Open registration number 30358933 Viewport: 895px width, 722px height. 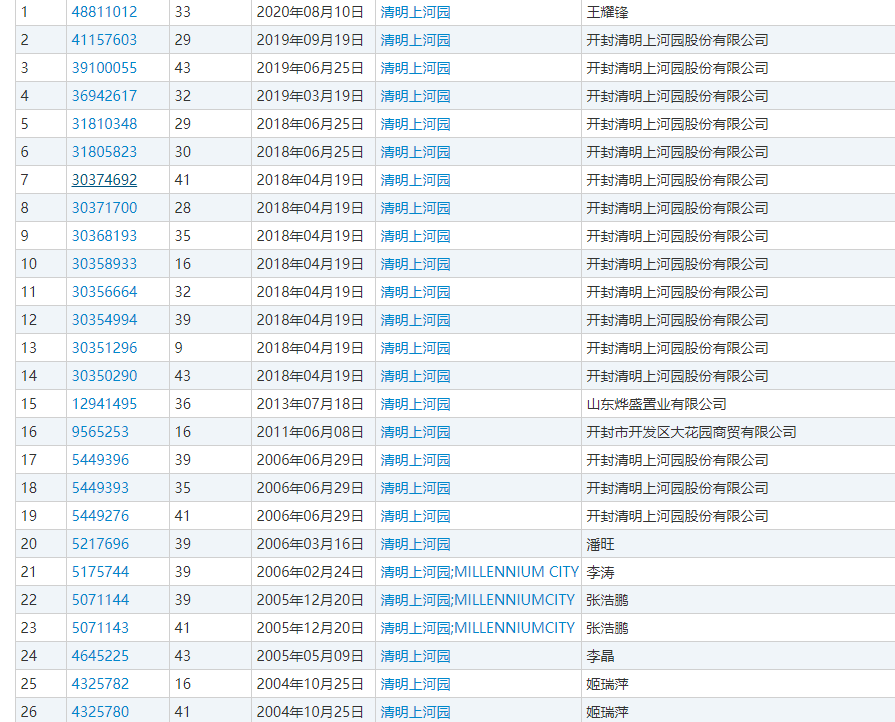[104, 264]
